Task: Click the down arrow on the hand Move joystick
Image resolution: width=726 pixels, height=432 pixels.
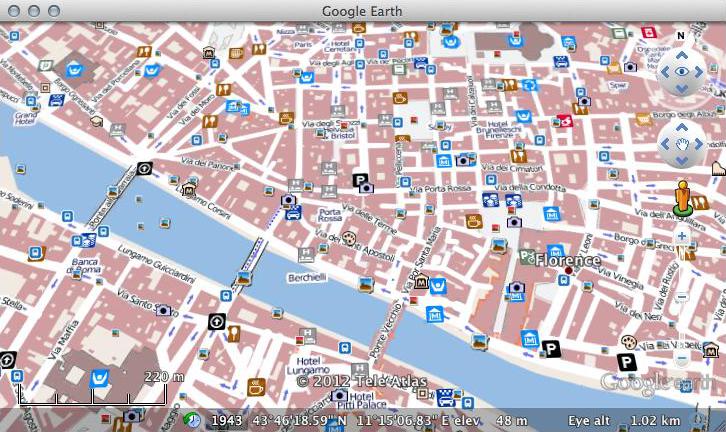Action: click(682, 161)
